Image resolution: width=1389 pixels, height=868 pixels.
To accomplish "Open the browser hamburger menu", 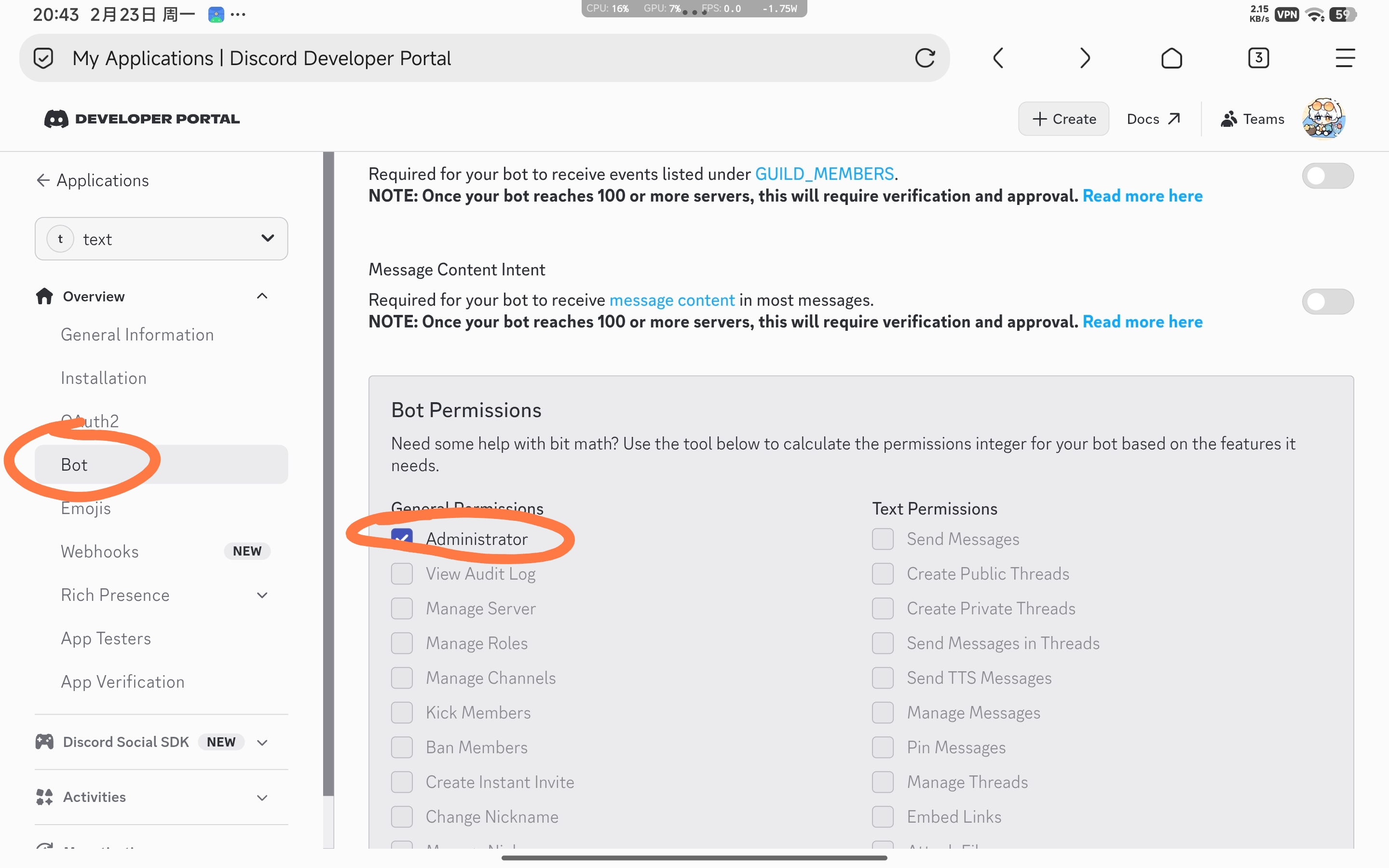I will coord(1345,58).
